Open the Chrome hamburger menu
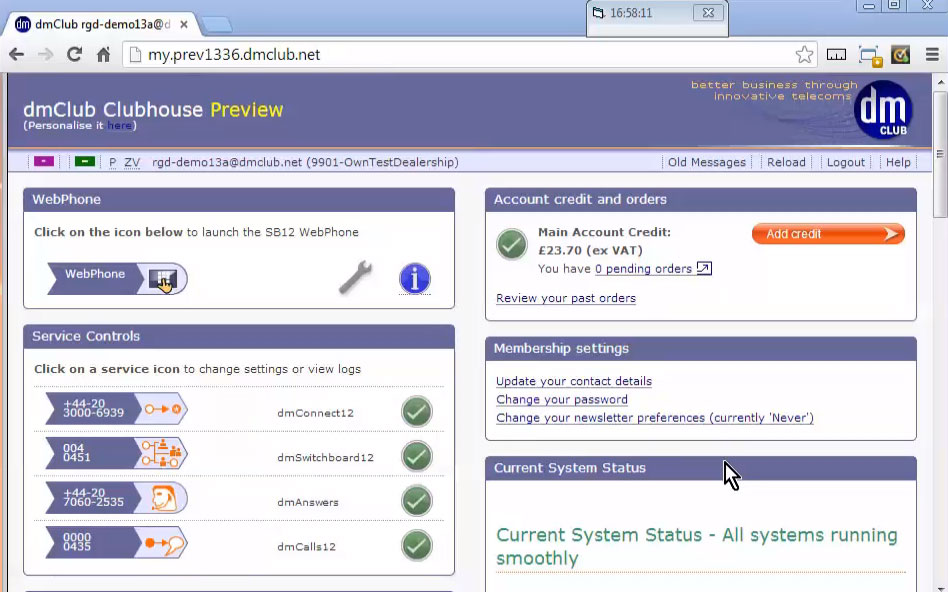Viewport: 948px width, 592px height. (932, 55)
